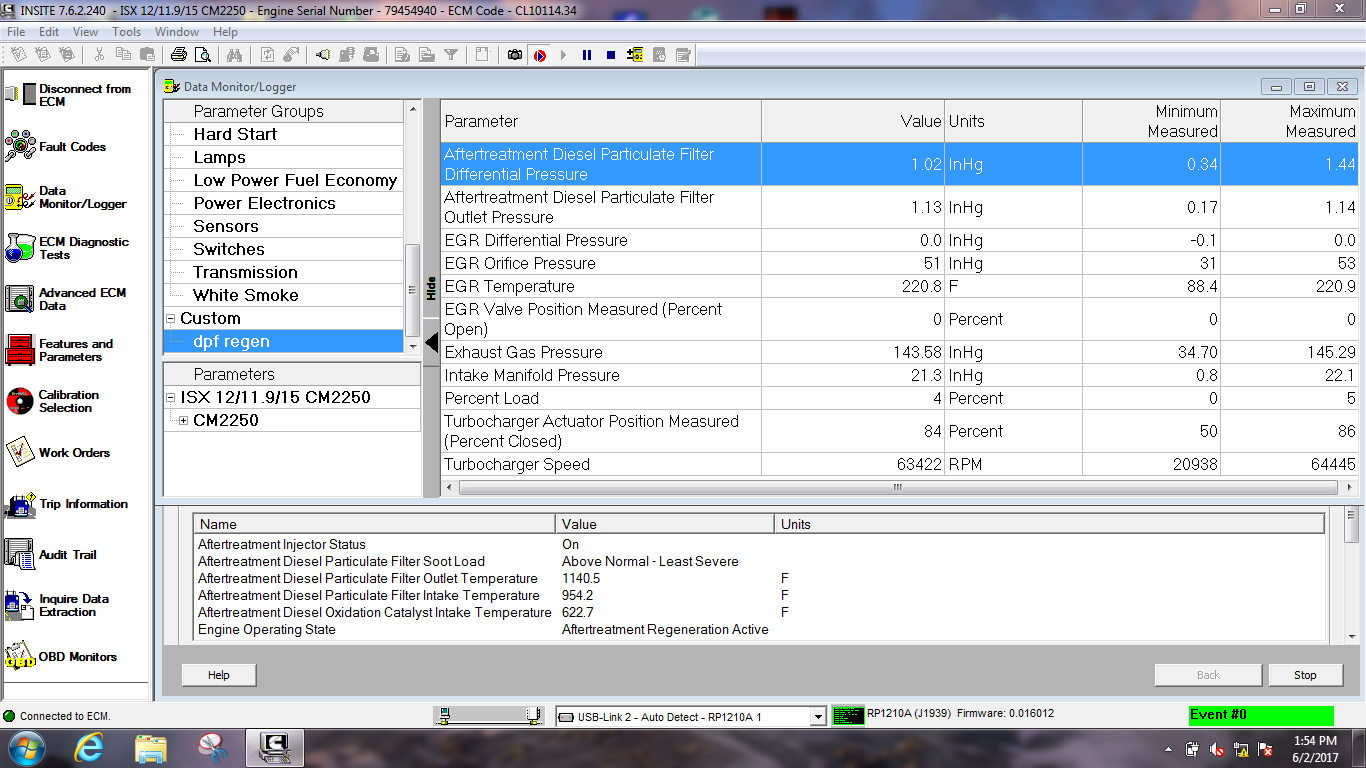Open the Edit menu
1366x768 pixels.
point(49,32)
